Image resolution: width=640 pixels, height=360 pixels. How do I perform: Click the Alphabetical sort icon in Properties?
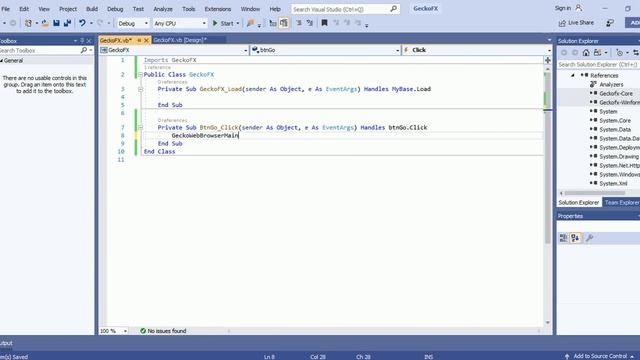coord(575,238)
